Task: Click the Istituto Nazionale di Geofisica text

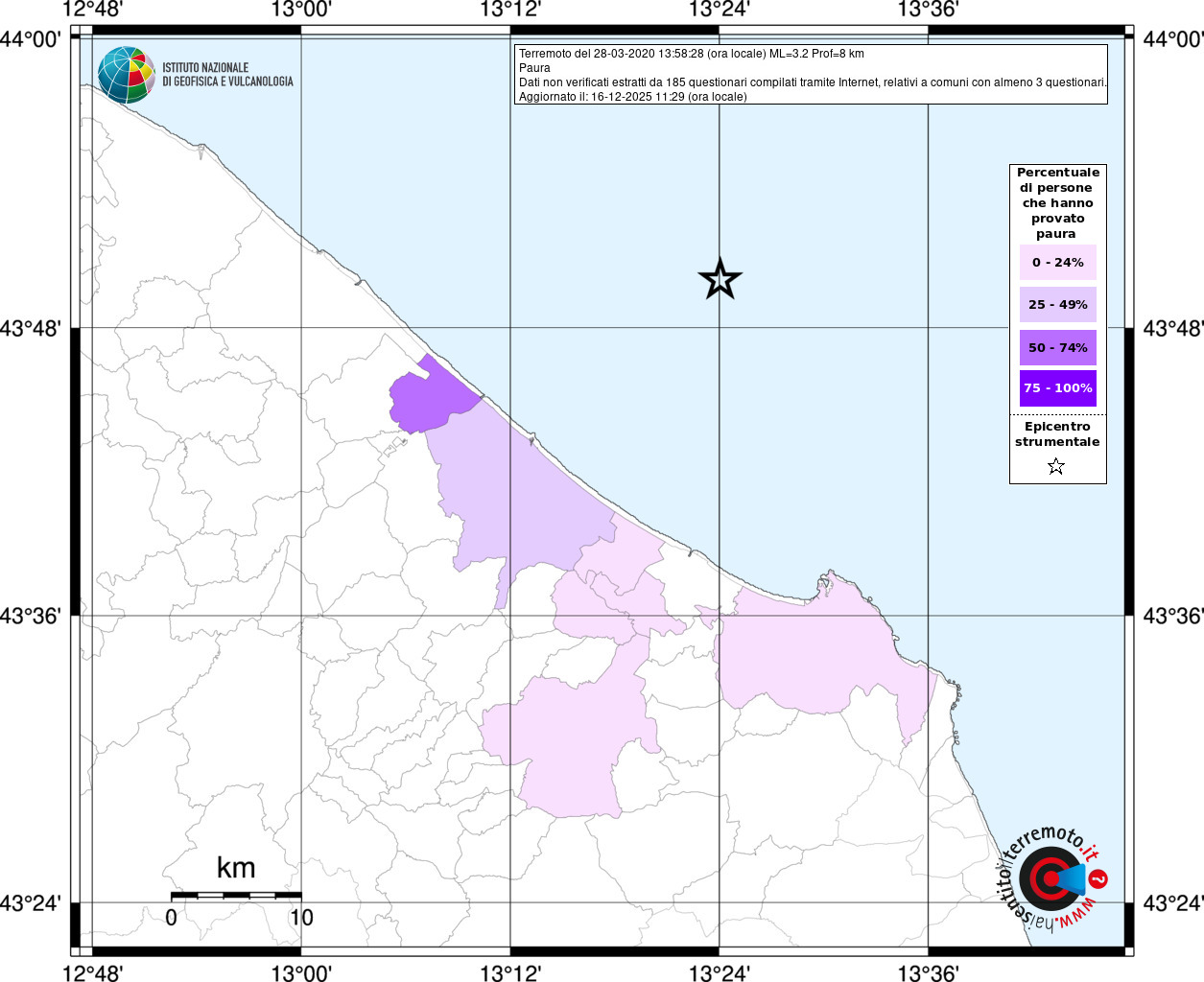Action: (227, 75)
